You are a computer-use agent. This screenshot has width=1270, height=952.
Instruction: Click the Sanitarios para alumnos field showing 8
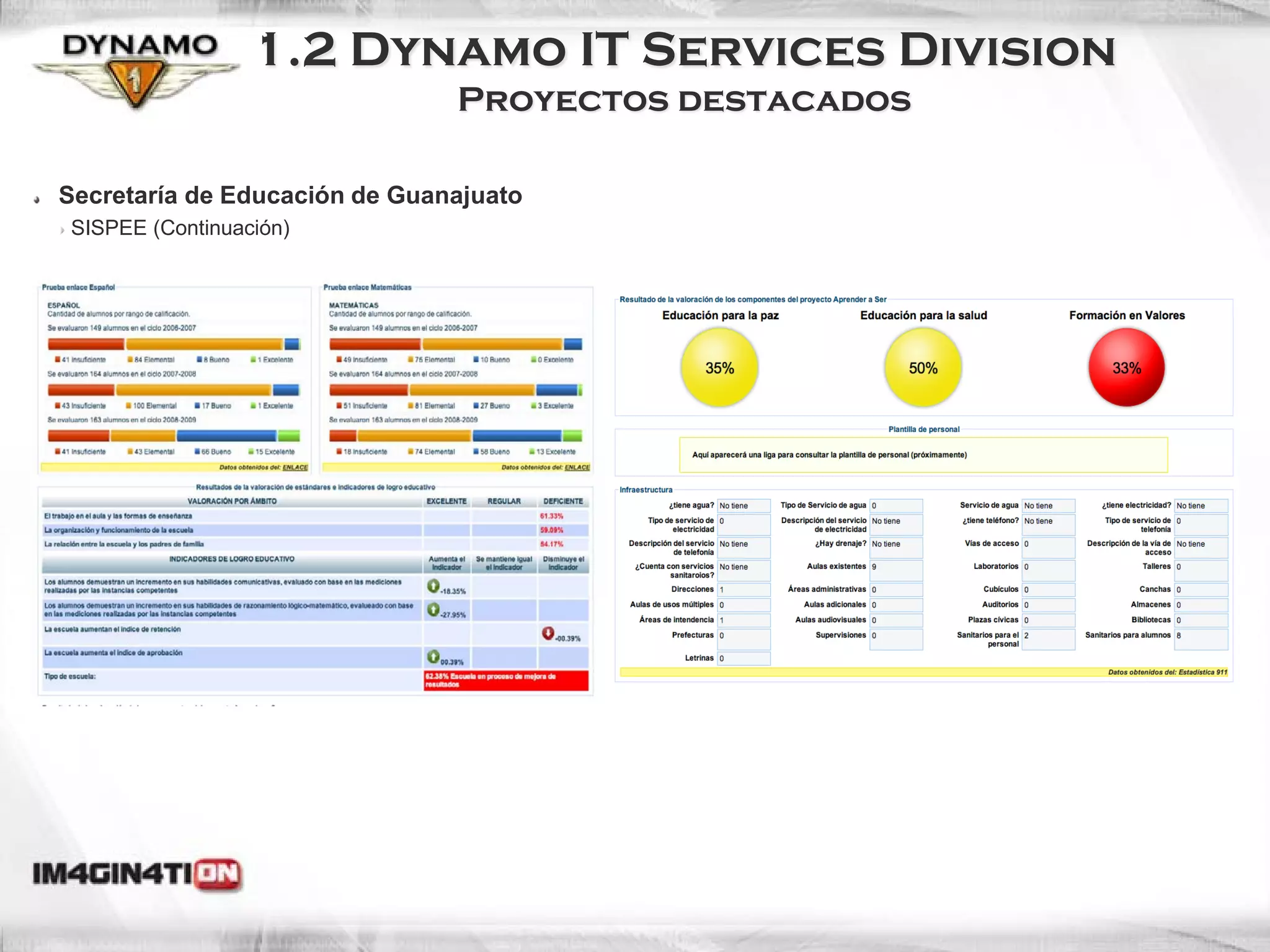click(1201, 640)
